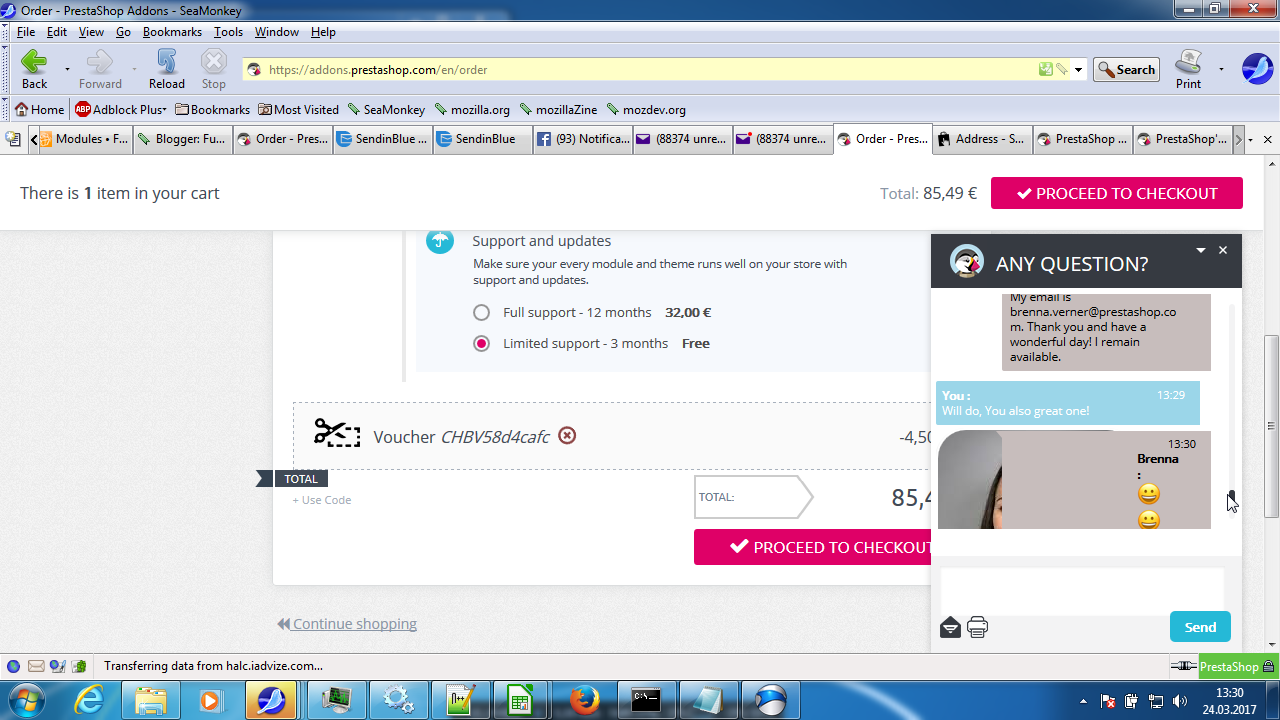This screenshot has width=1280, height=720.
Task: Open the Home bookmark
Action: point(40,110)
